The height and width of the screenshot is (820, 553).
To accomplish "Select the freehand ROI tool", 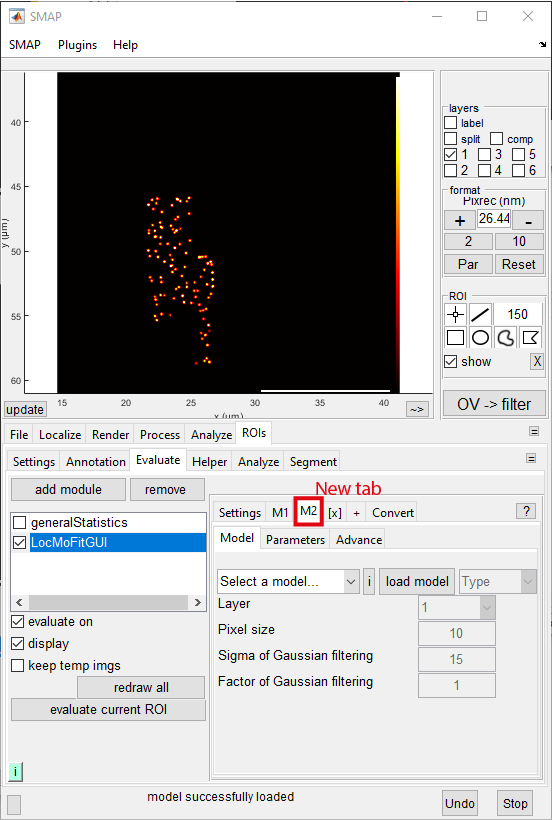I will [x=505, y=338].
